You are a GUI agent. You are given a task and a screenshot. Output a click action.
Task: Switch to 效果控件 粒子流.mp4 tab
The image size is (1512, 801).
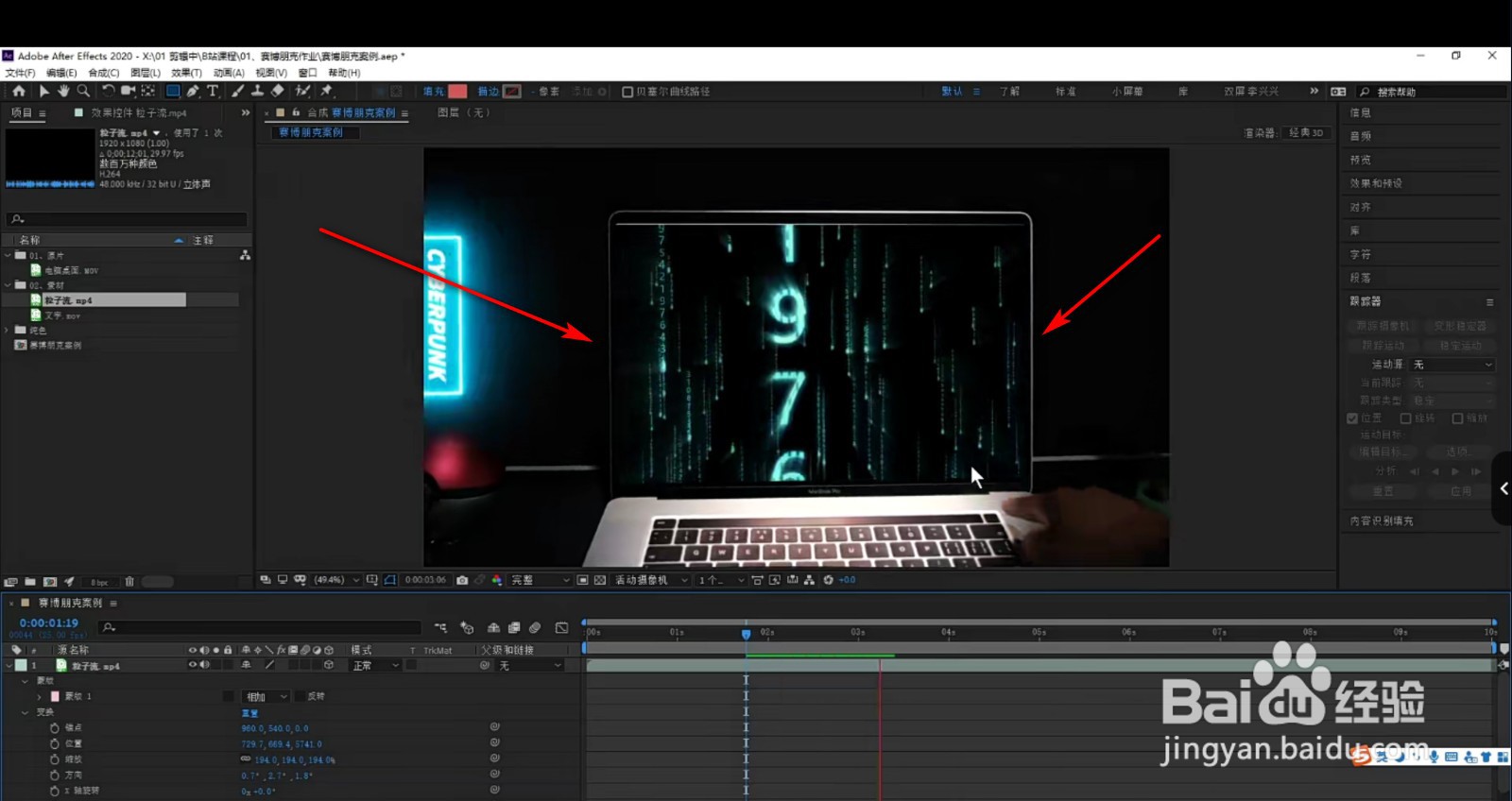click(x=139, y=112)
